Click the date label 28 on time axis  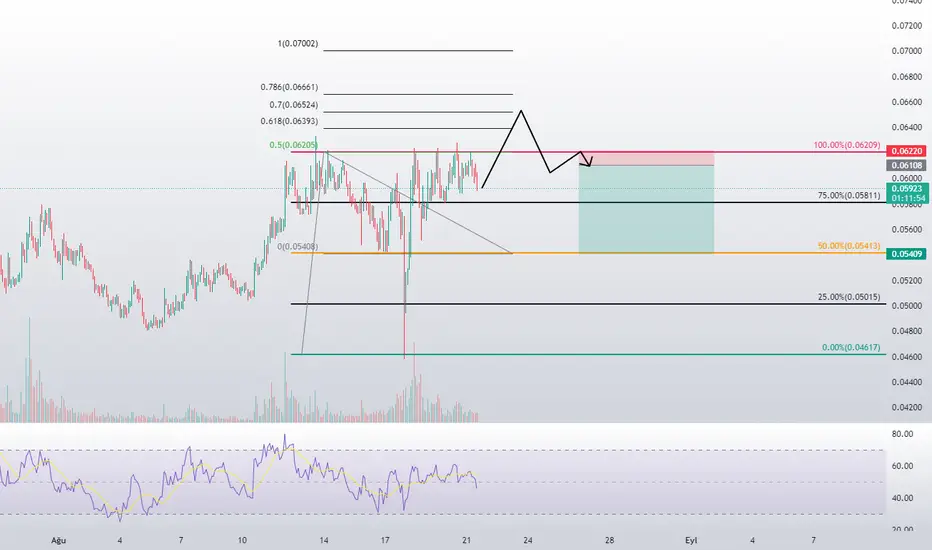[609, 540]
